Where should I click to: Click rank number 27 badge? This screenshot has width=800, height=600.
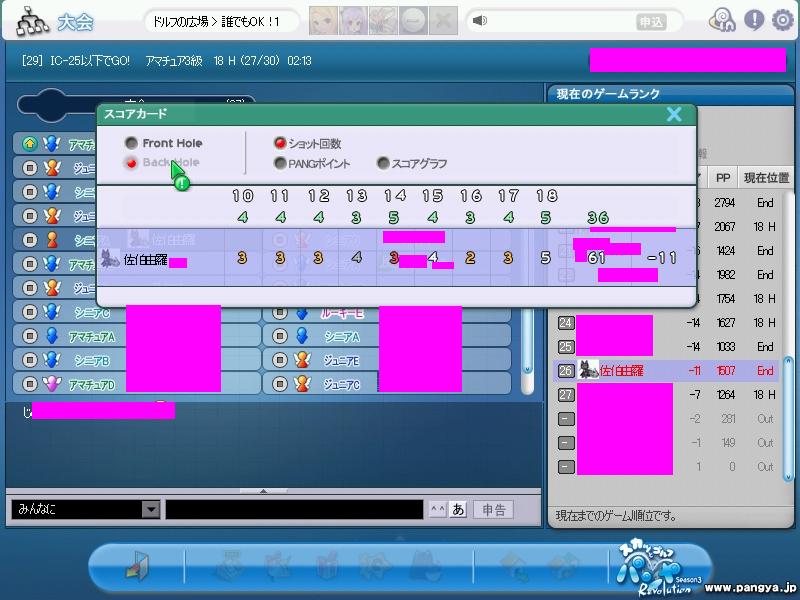coord(566,394)
